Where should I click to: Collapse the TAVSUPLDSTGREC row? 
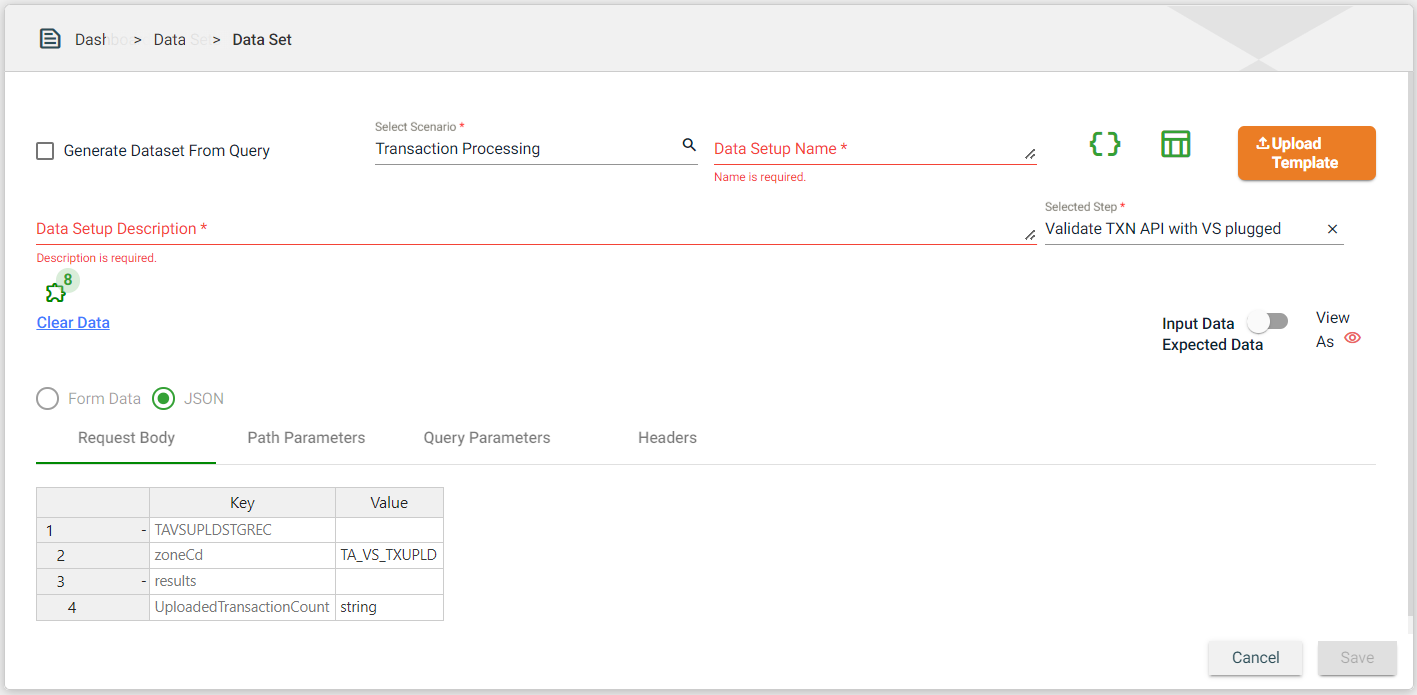(x=144, y=531)
